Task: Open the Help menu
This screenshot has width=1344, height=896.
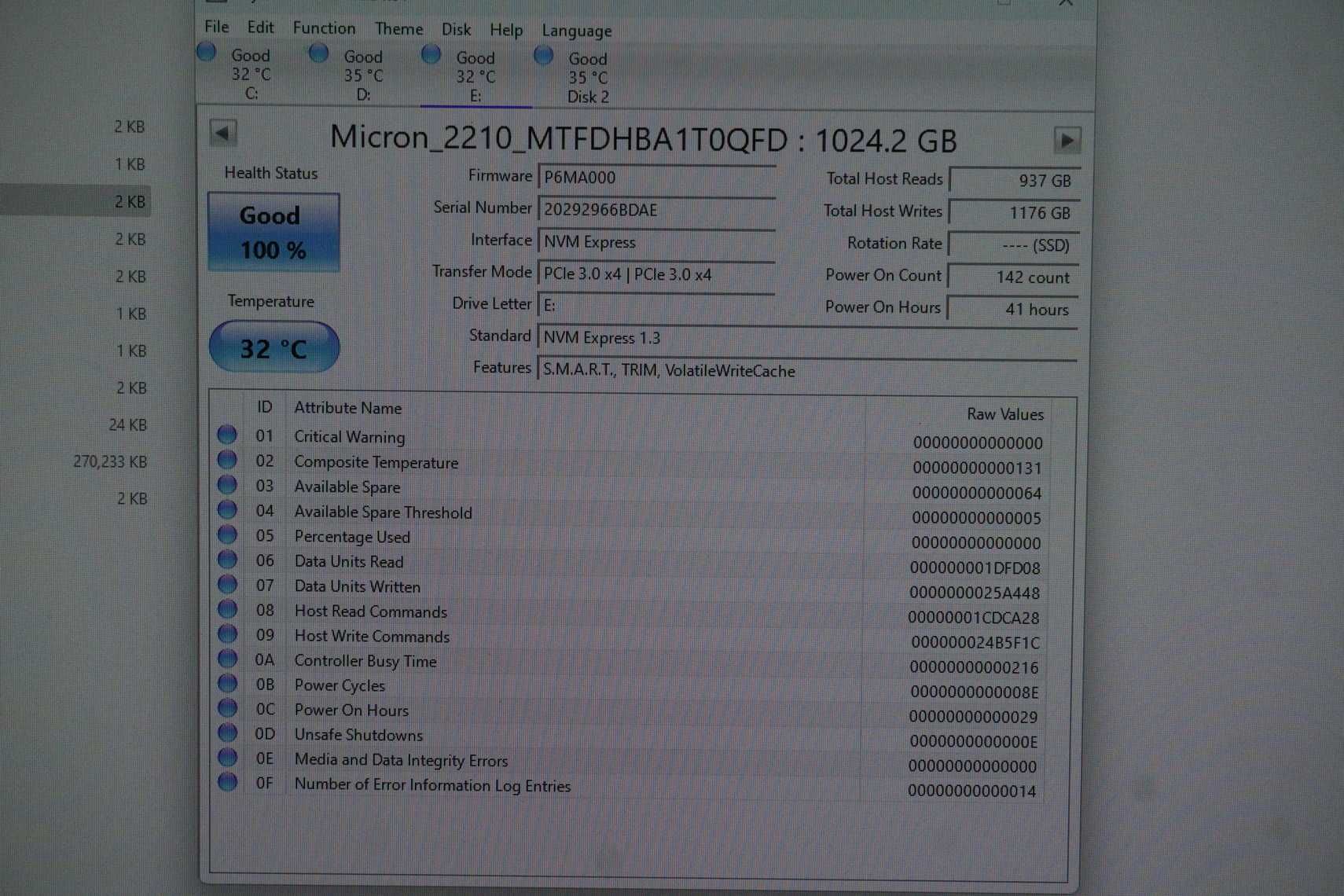Action: pos(506,31)
